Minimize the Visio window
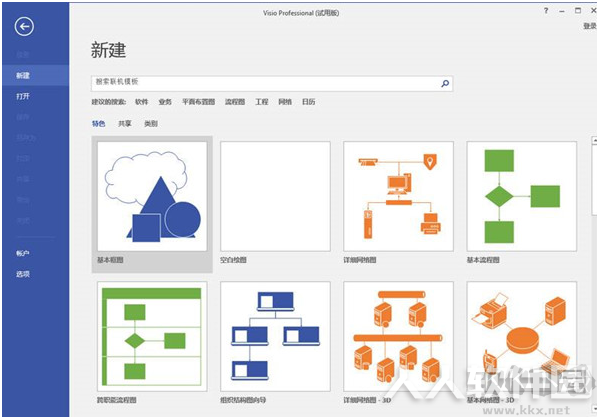 coord(562,11)
